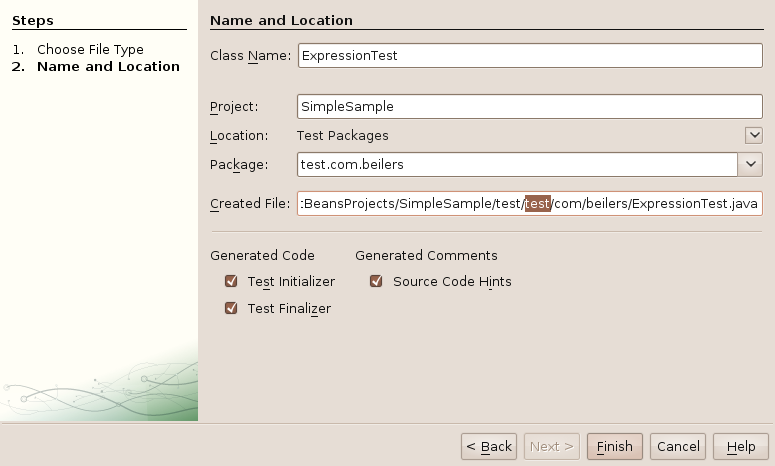The width and height of the screenshot is (775, 466).
Task: Click the Package text field
Action: point(517,164)
